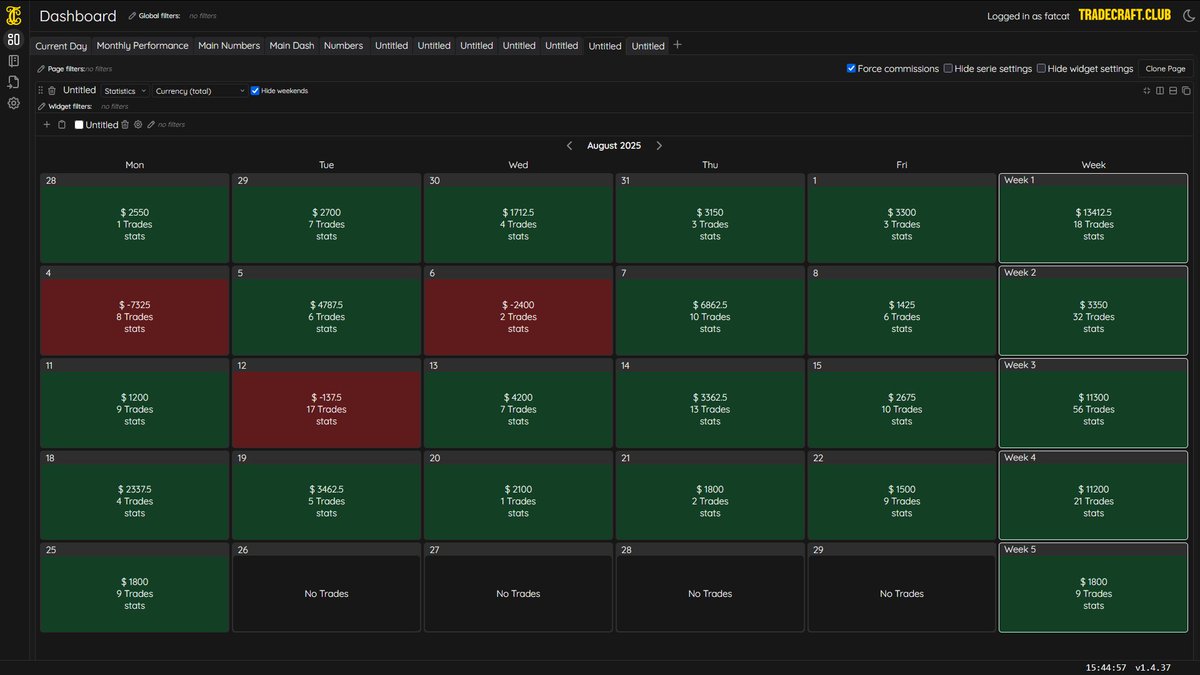The height and width of the screenshot is (675, 1200).
Task: Edit Widget filters using the pencil icon
Action: [41, 106]
